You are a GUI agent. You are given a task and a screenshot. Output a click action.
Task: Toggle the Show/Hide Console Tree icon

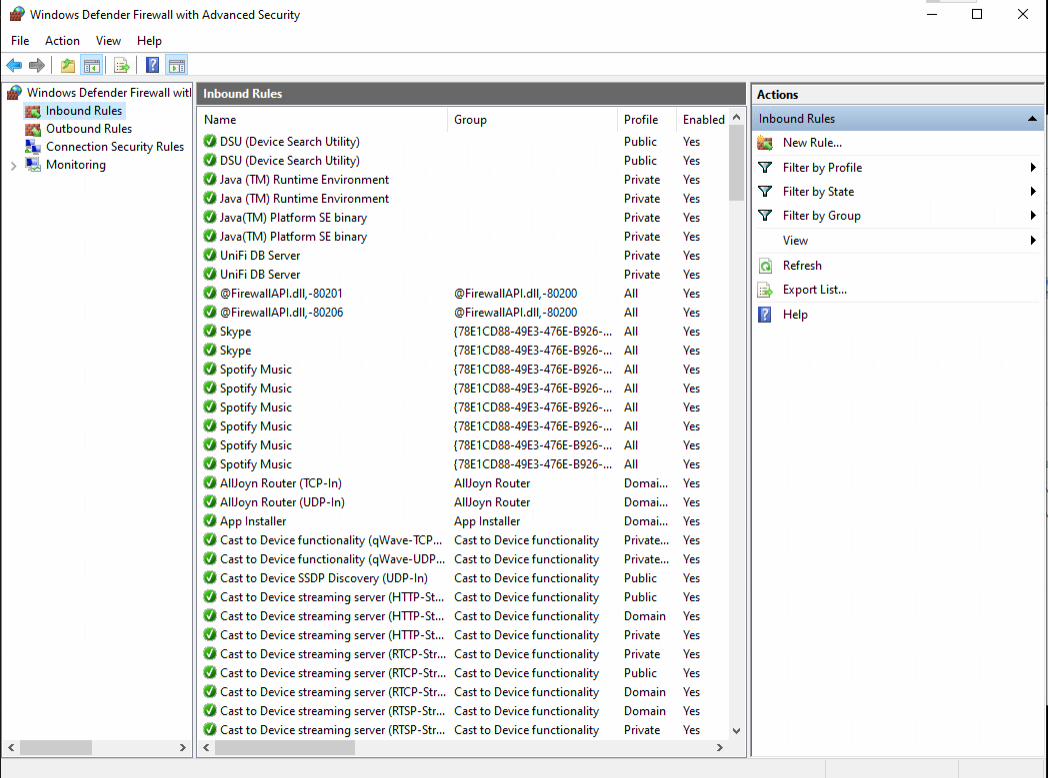[92, 66]
